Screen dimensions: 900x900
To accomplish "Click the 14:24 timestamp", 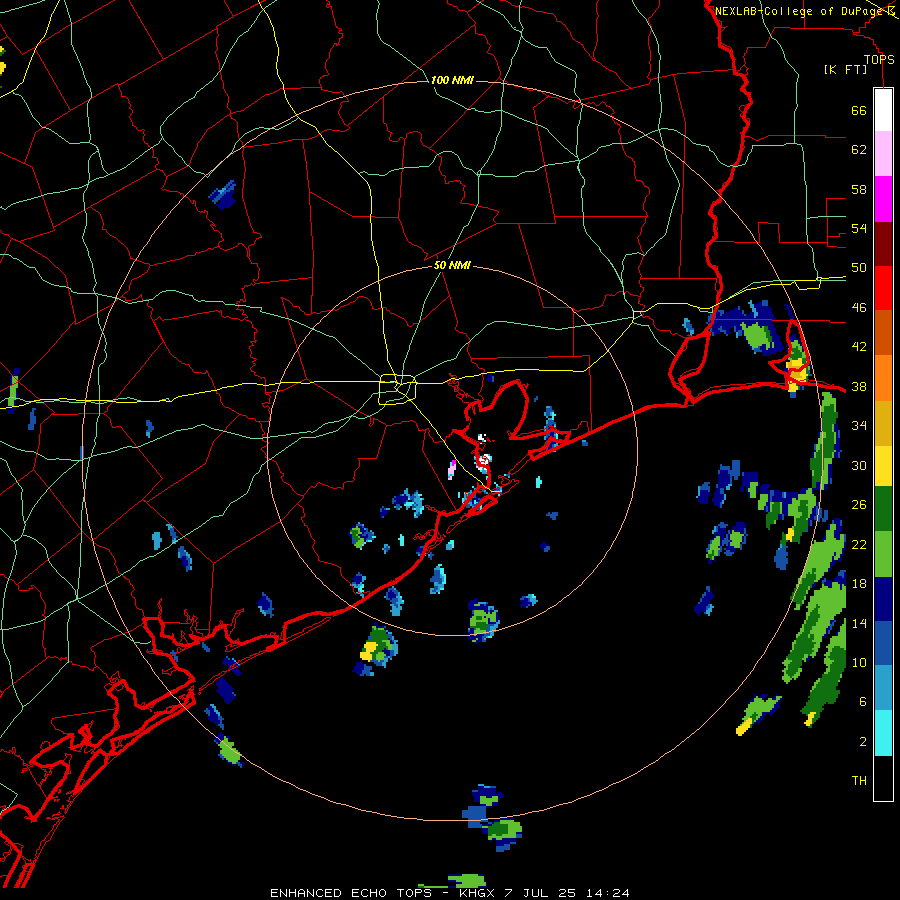I will 607,893.
